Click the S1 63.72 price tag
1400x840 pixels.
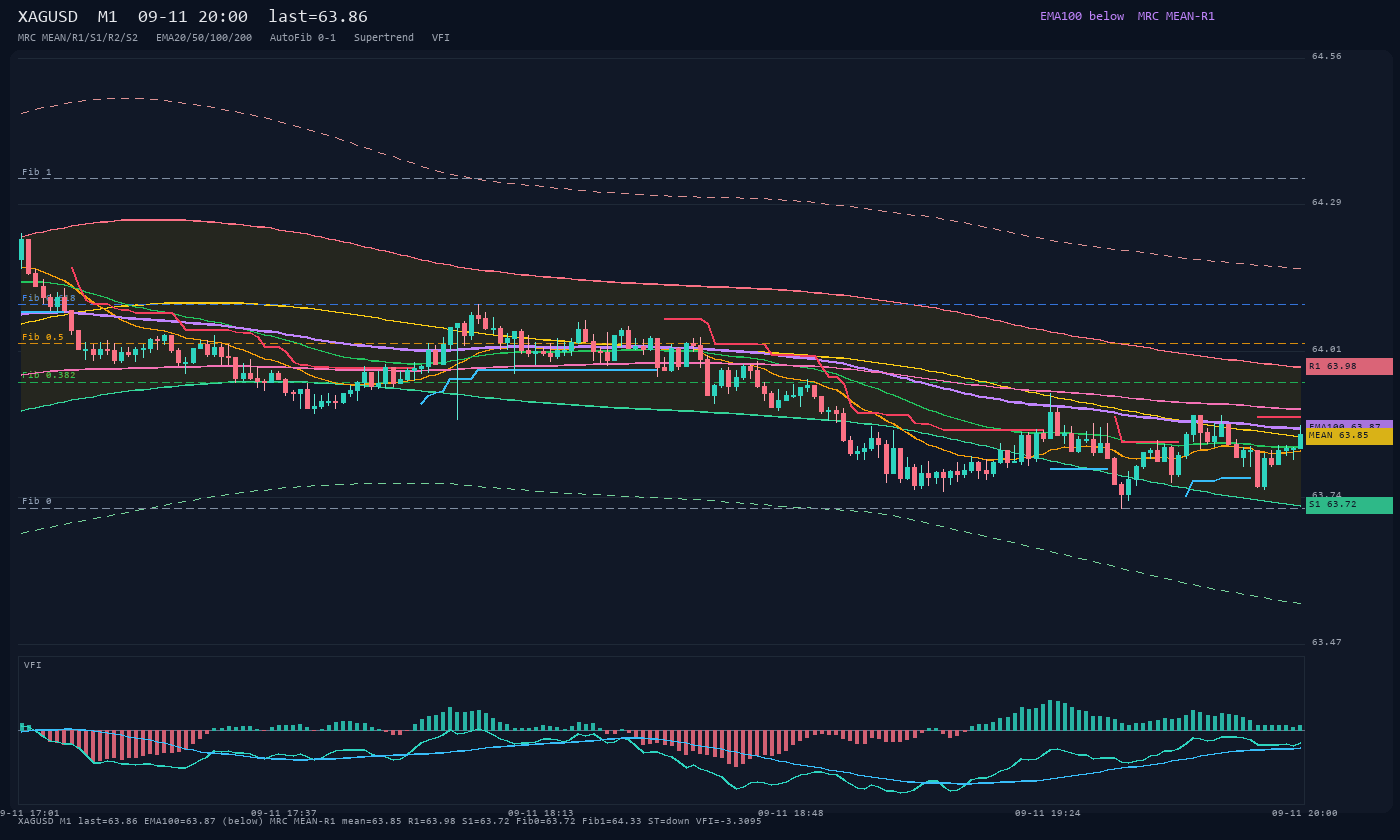tap(1349, 505)
